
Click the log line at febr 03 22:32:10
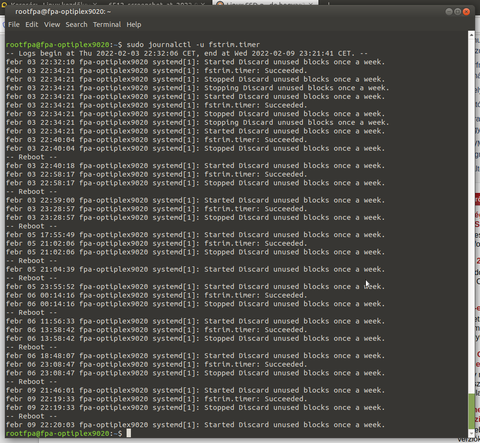[x=195, y=62]
